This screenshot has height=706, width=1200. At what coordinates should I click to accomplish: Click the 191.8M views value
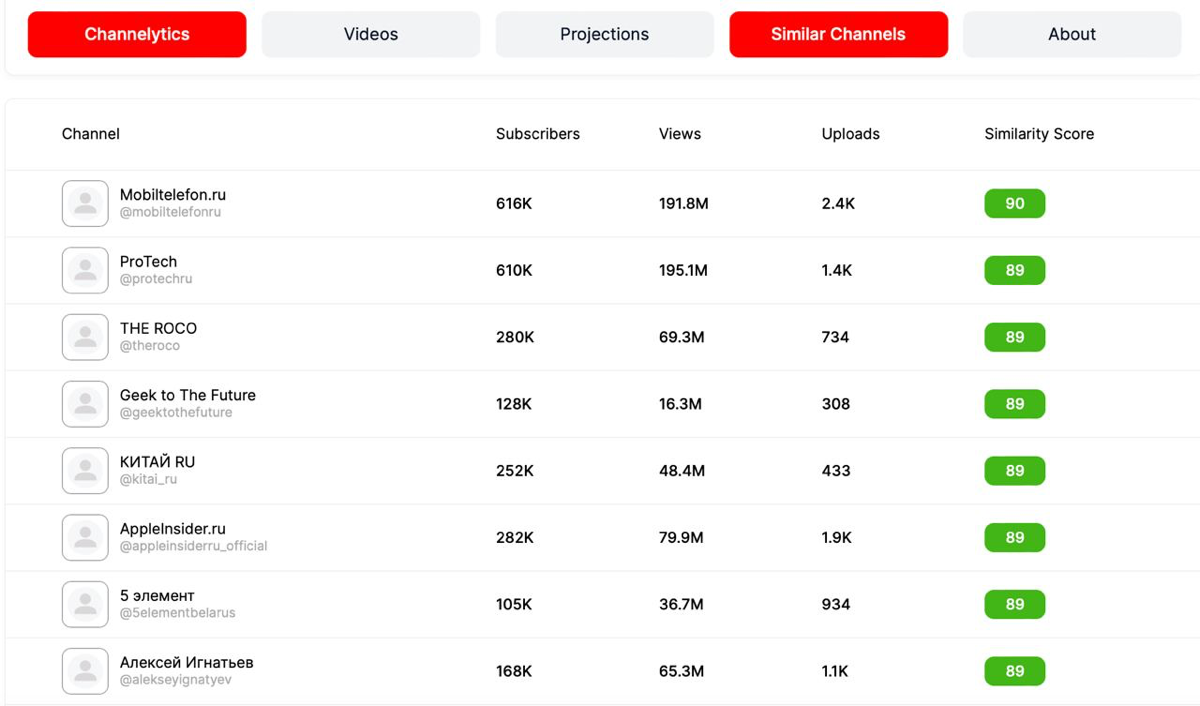684,204
